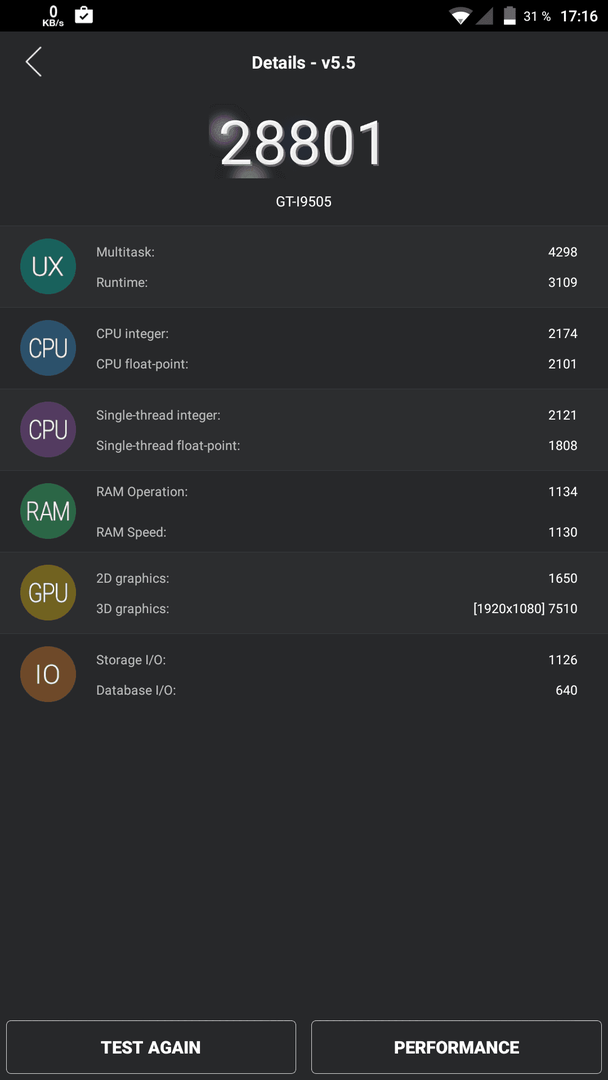Viewport: 608px width, 1080px height.
Task: Tap the Database I/O score row
Action: pyautogui.click(x=337, y=689)
